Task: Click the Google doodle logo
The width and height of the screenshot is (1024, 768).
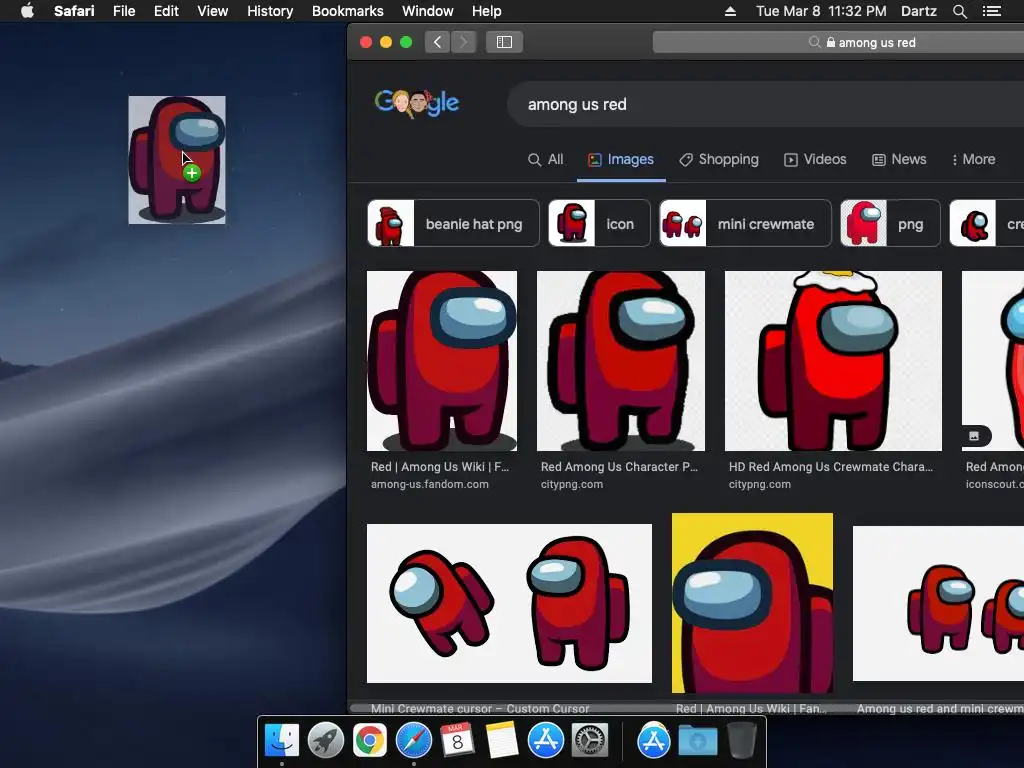Action: [x=417, y=103]
